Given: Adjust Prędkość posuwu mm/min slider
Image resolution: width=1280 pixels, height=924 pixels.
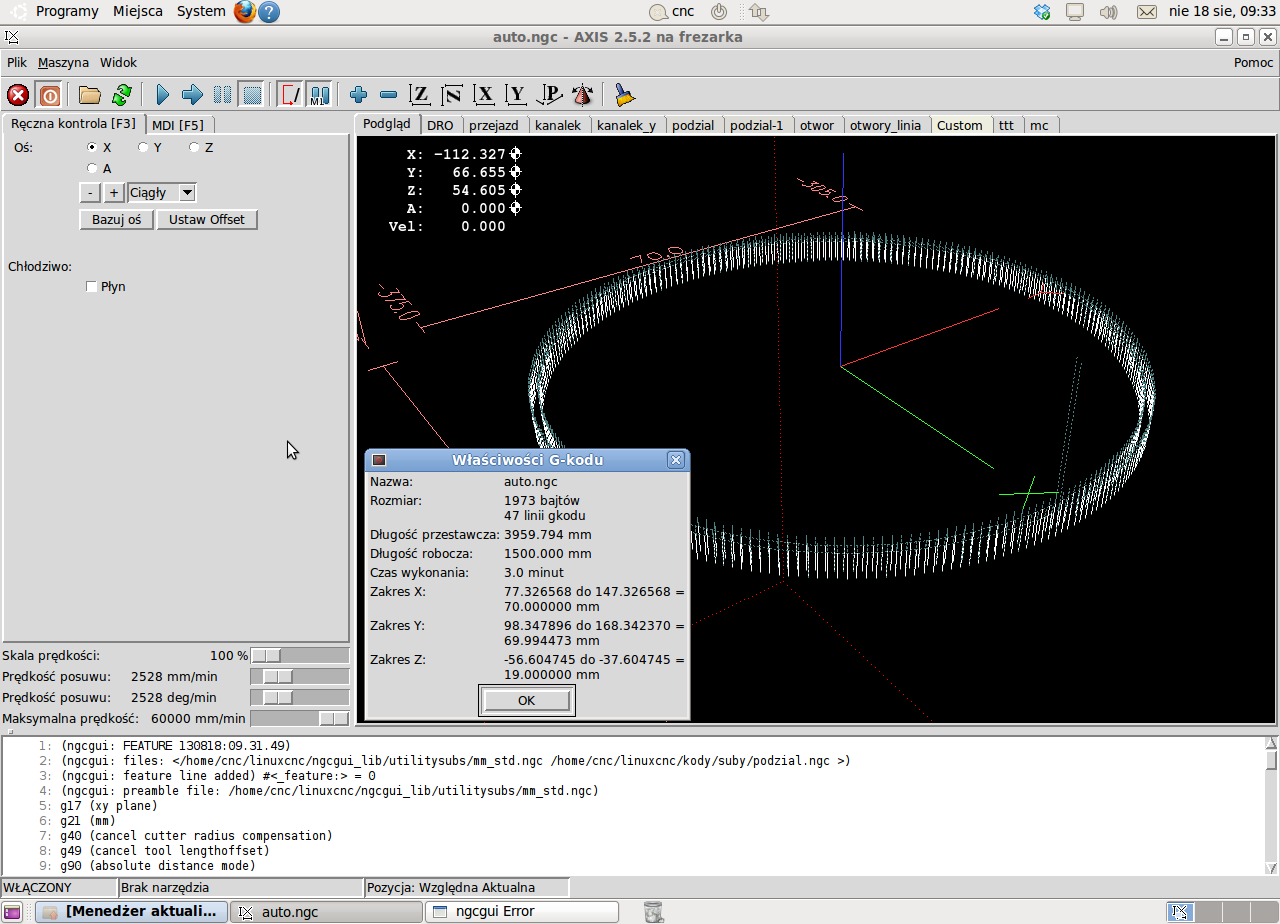Looking at the screenshot, I should tap(300, 677).
